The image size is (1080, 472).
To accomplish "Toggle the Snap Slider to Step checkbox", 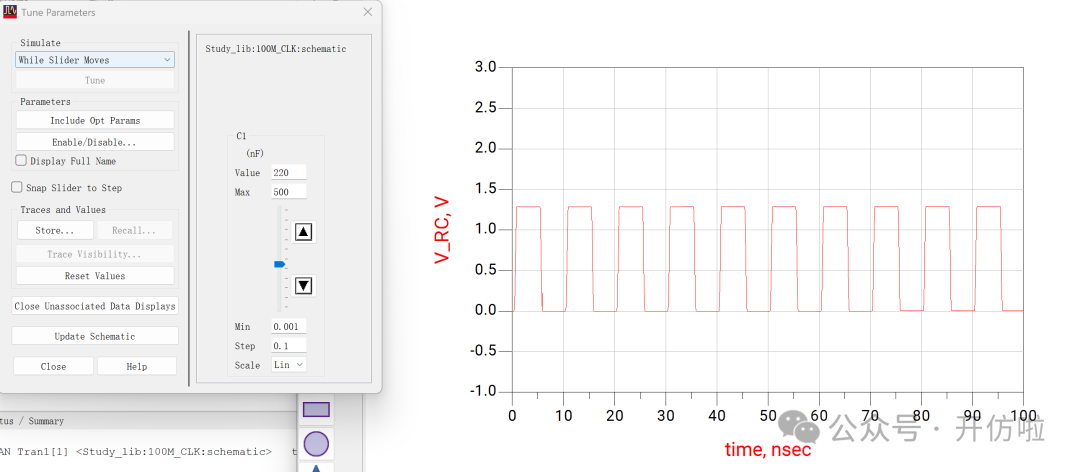I will tap(17, 187).
